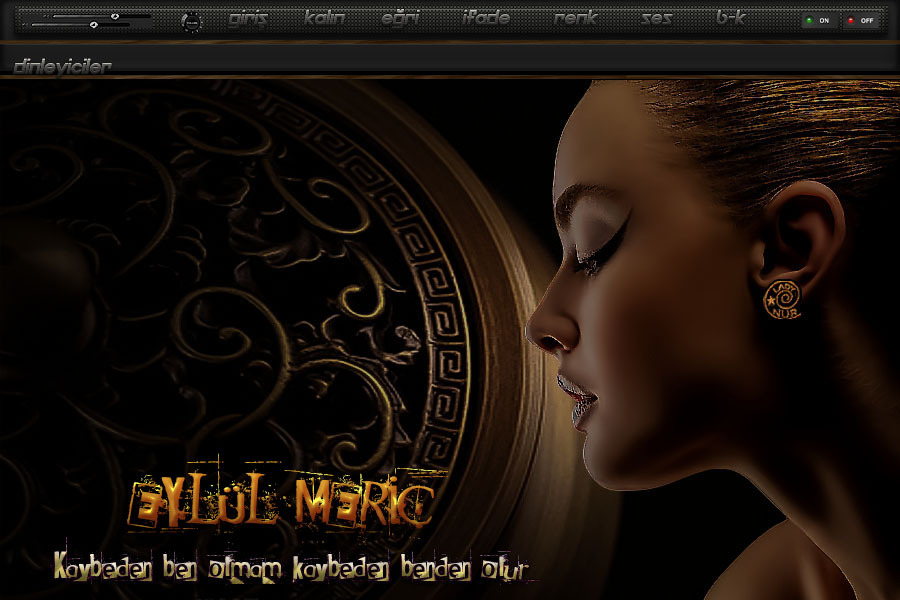Open the ses sound options

(x=656, y=19)
